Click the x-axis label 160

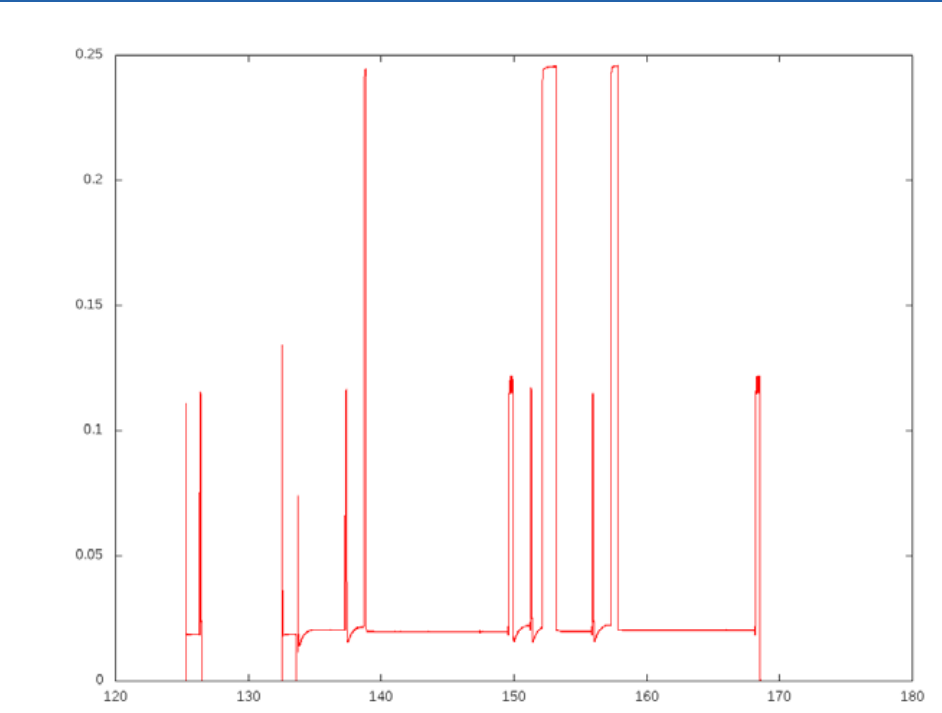(x=646, y=696)
